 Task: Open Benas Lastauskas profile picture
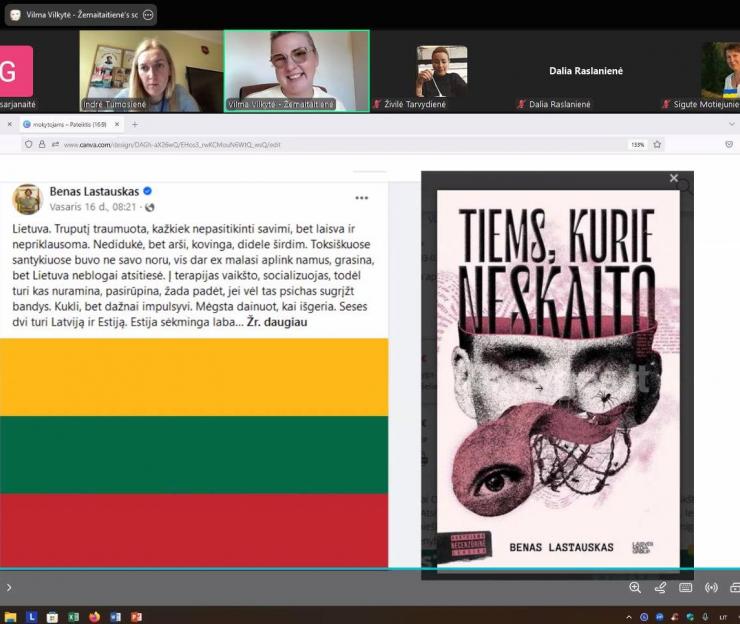pyautogui.click(x=27, y=199)
